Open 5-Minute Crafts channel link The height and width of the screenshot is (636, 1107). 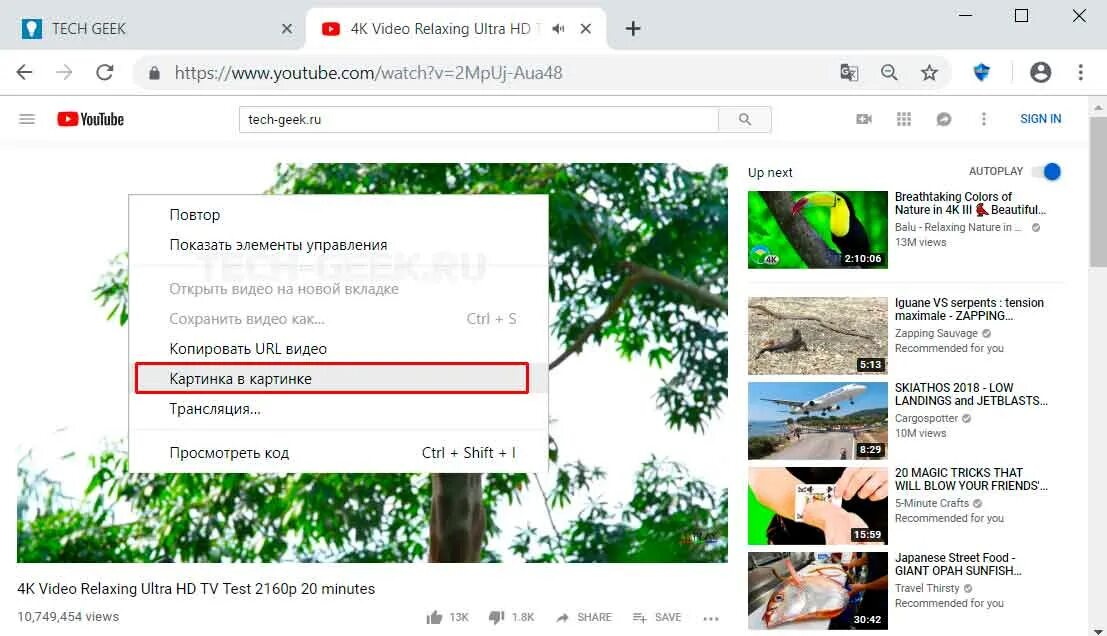pyautogui.click(x=932, y=503)
